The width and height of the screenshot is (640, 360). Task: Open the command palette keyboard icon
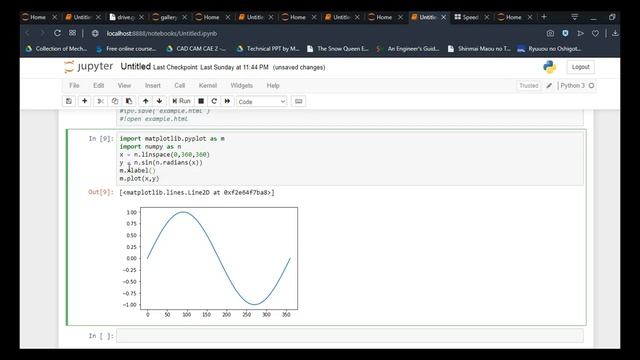[298, 101]
